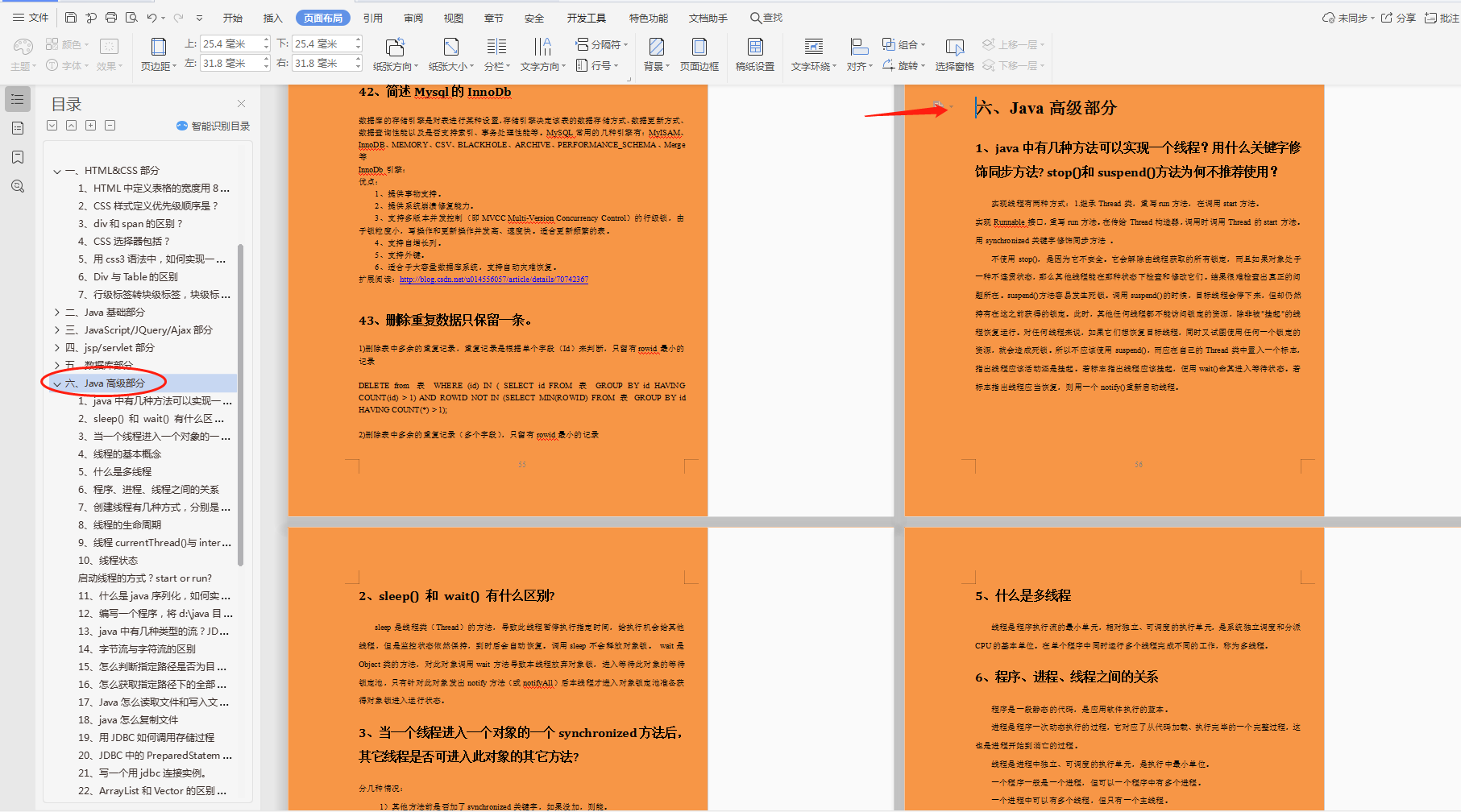This screenshot has height=812, width=1461.
Task: Switch to the 开始 tab
Action: (233, 18)
